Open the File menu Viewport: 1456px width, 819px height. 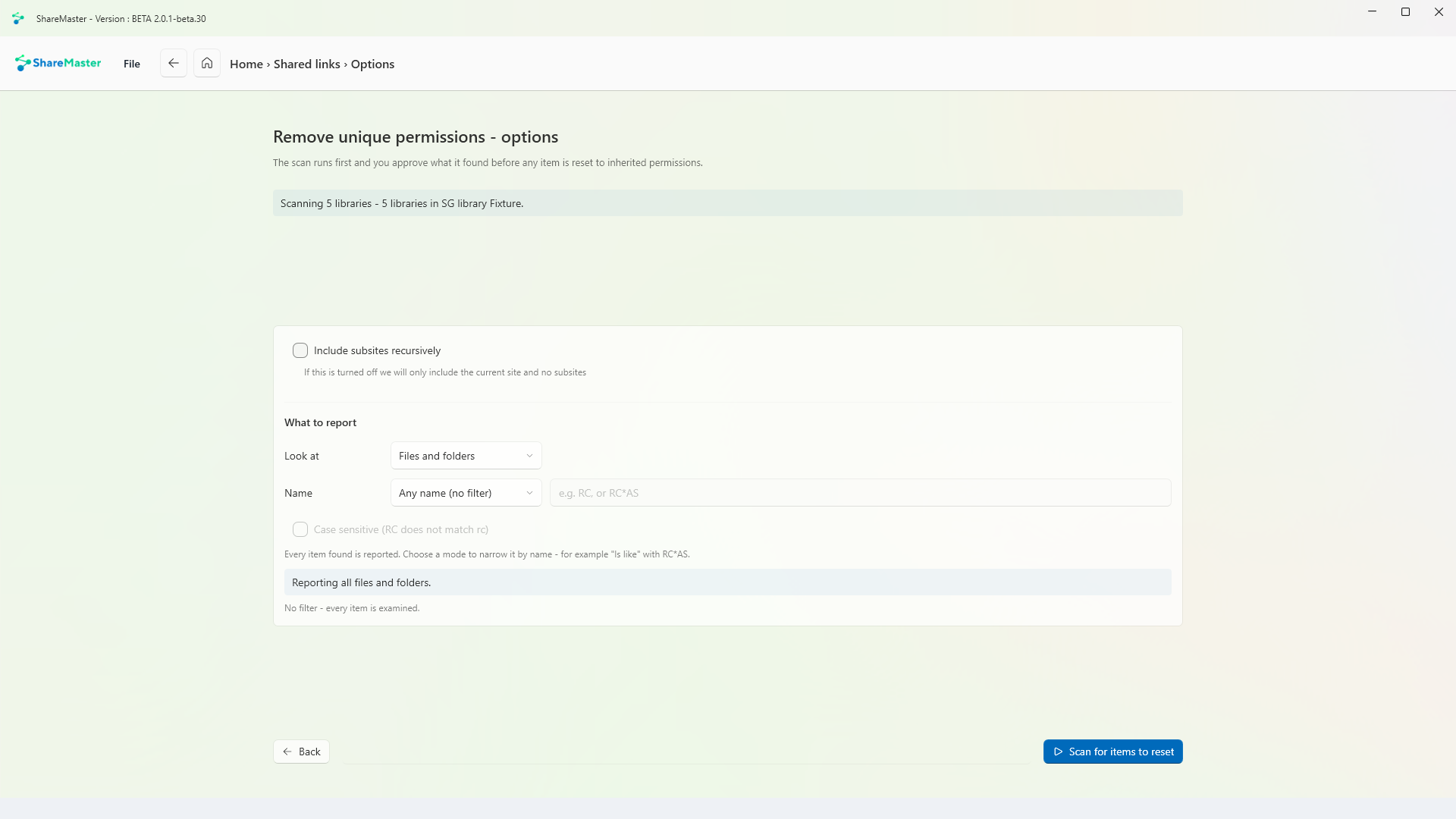[x=132, y=64]
